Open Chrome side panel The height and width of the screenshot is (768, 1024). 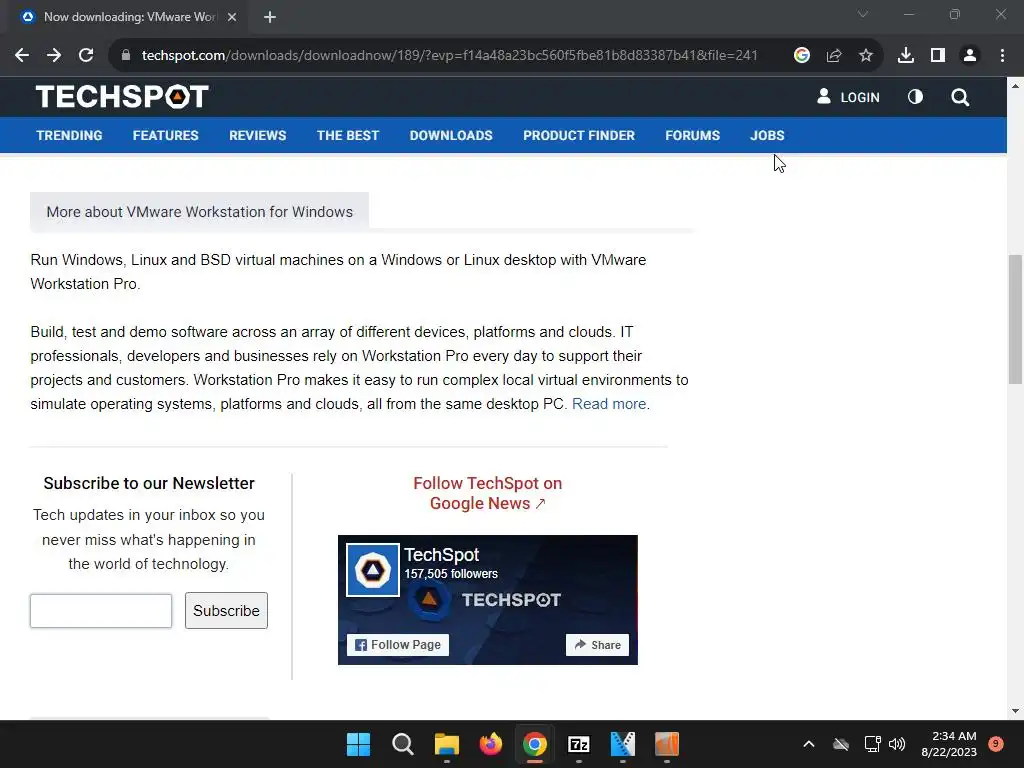(x=938, y=56)
